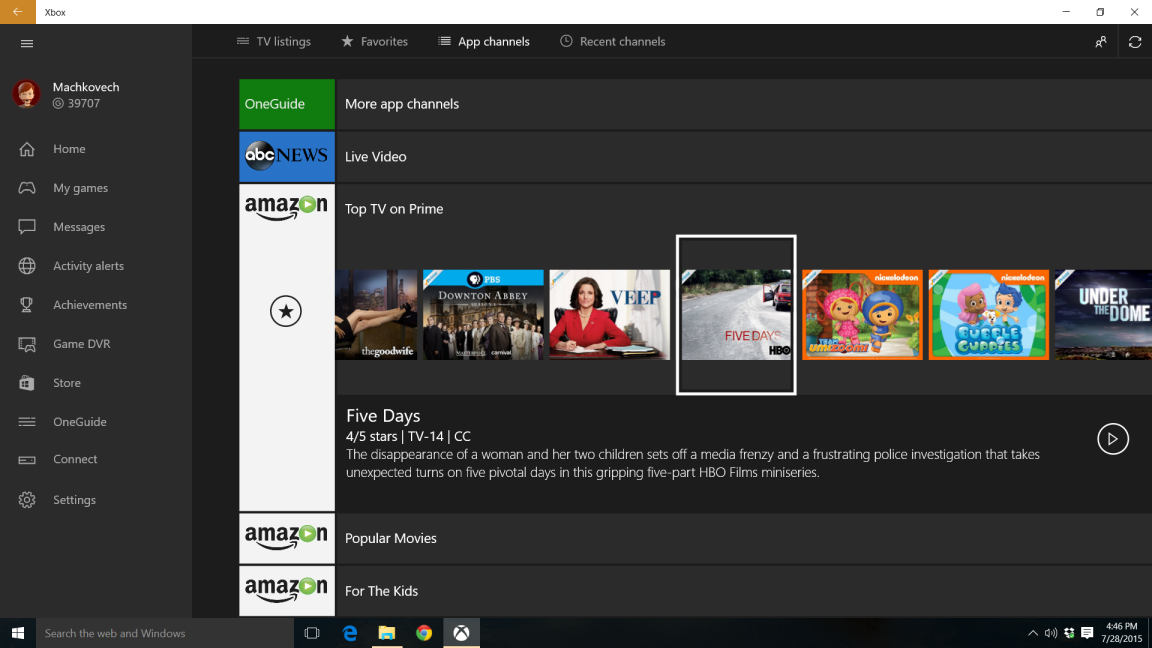Switch to the Favorites tab

tap(375, 41)
